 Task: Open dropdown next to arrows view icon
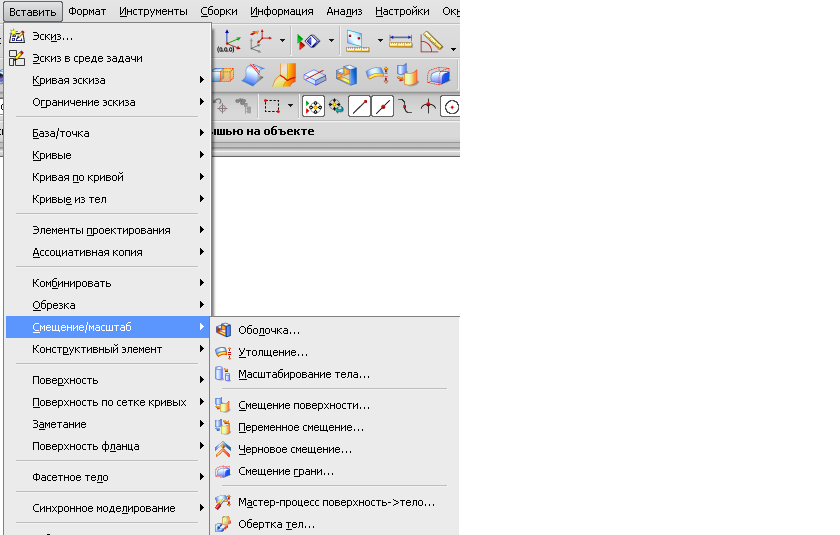(x=331, y=41)
